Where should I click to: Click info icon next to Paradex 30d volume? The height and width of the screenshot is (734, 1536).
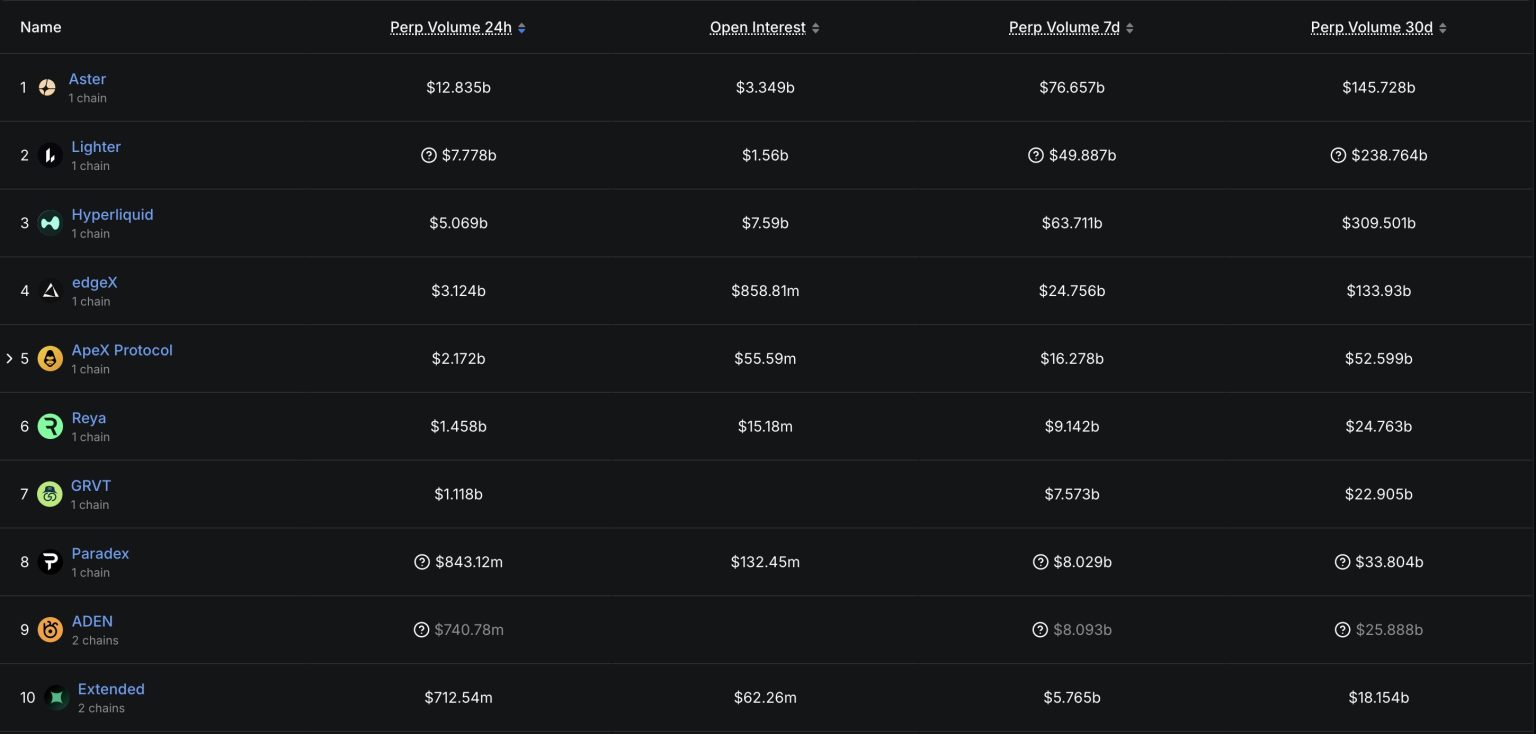1342,562
